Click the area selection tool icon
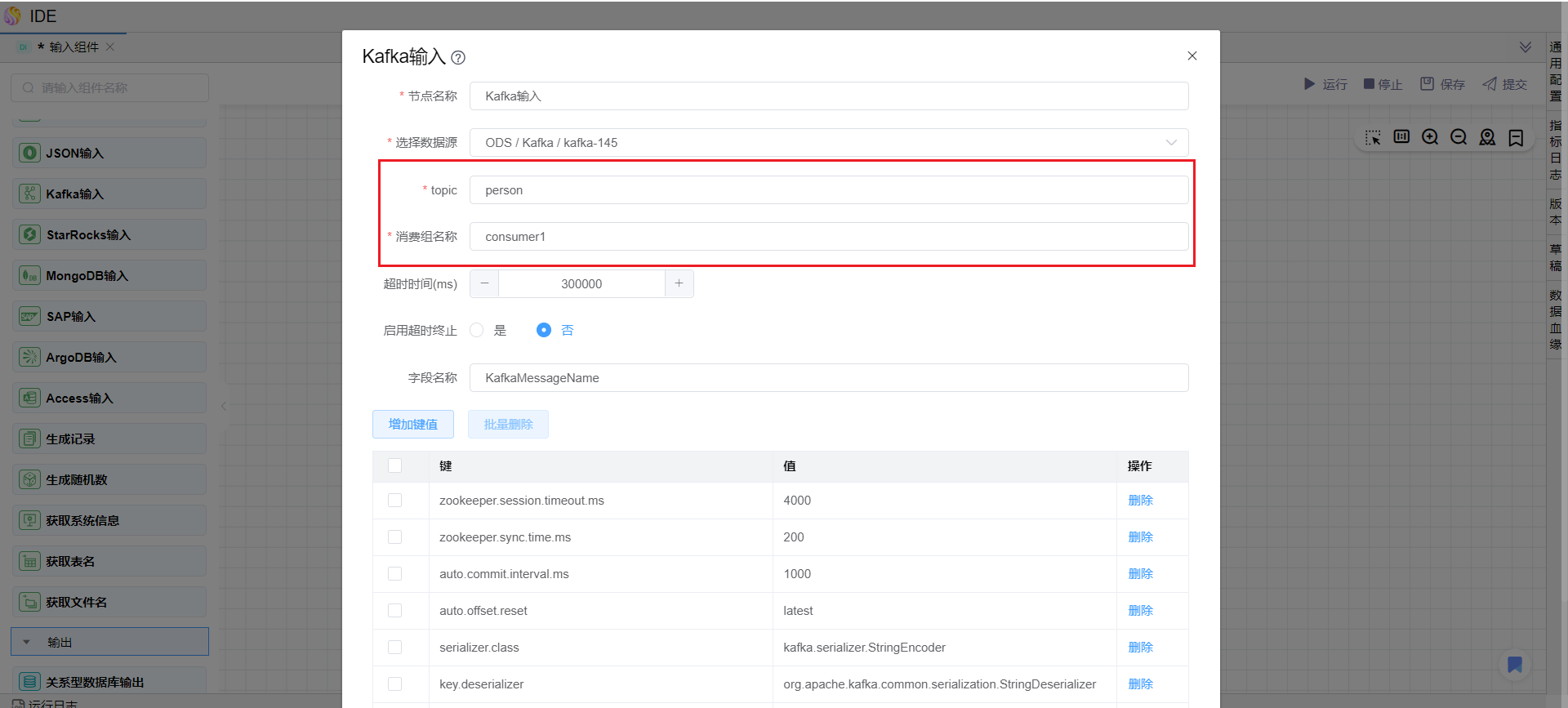 coord(1373,137)
